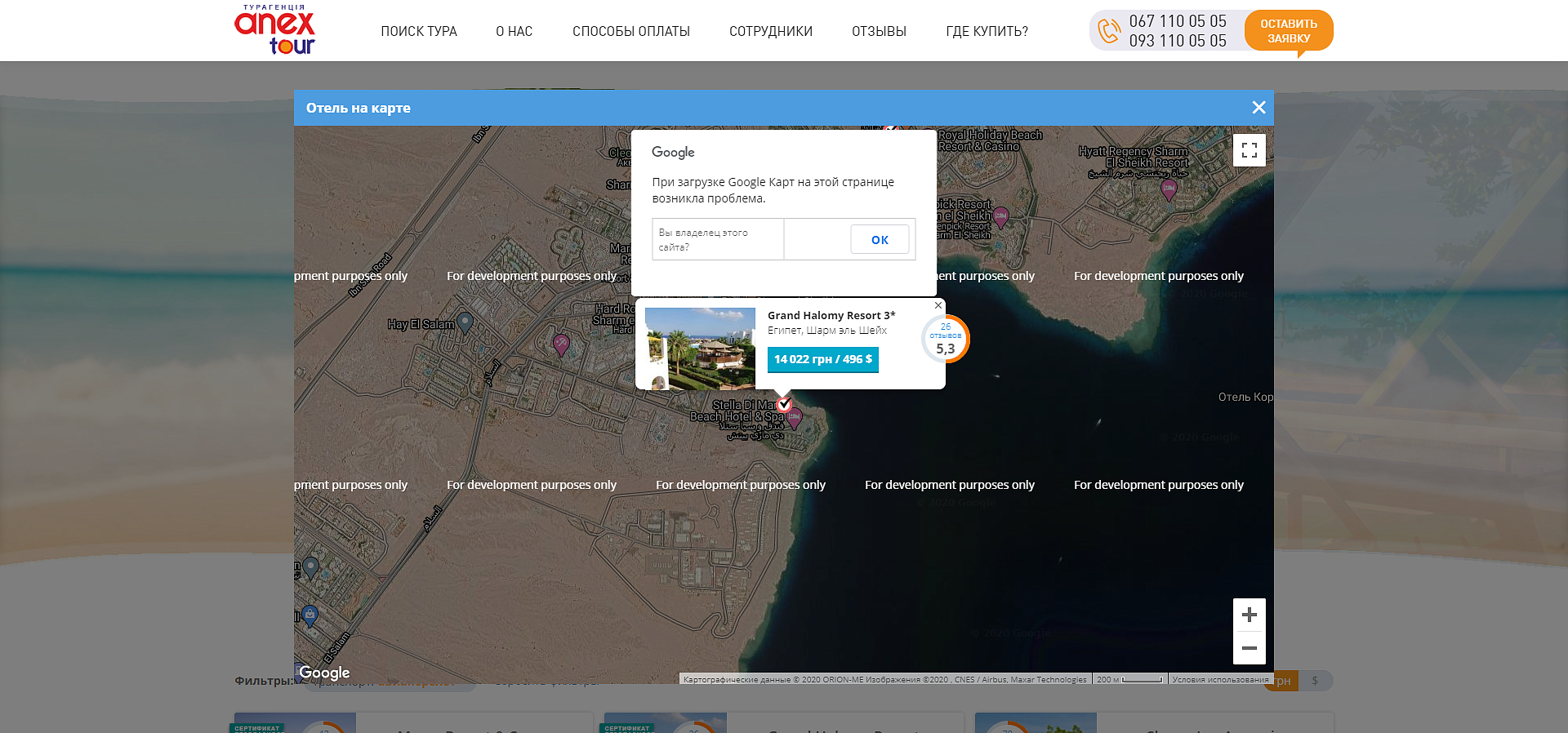1568x733 pixels.
Task: Toggle fullscreen map view icon
Action: [x=1249, y=150]
